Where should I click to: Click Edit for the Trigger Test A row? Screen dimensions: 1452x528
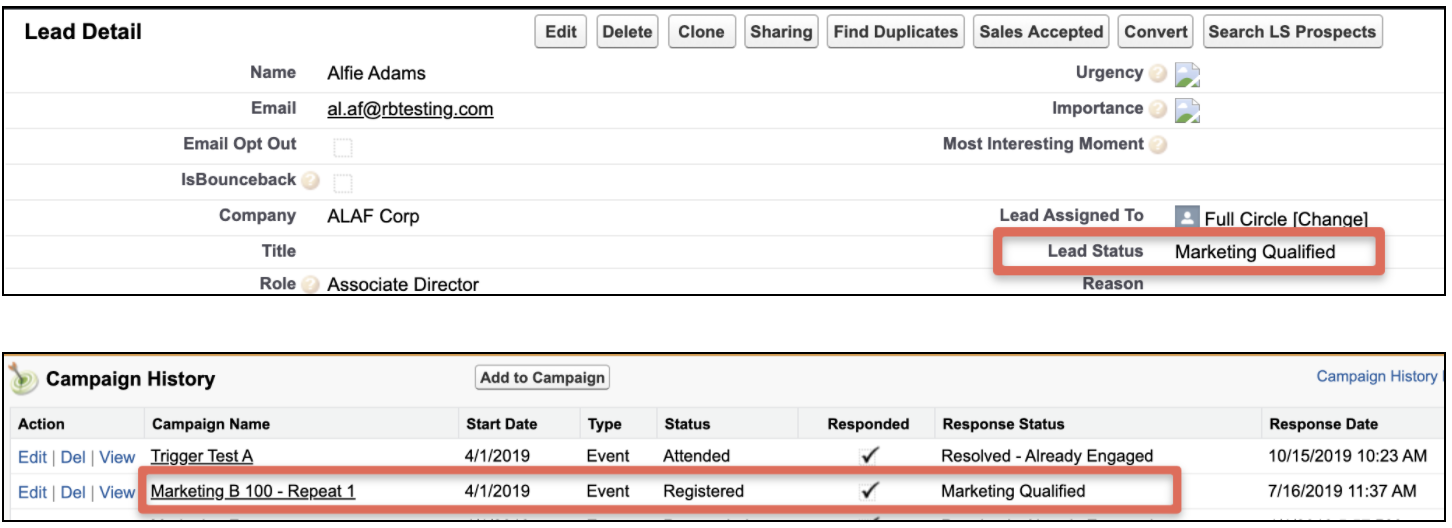[32, 457]
